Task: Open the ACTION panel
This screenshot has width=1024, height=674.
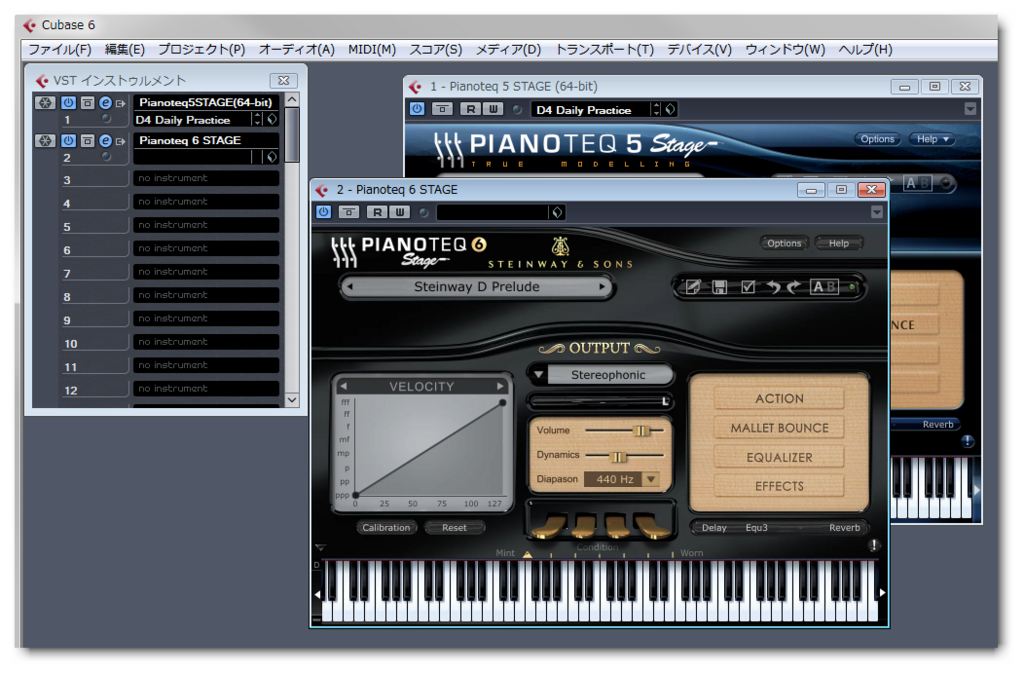Action: [779, 399]
